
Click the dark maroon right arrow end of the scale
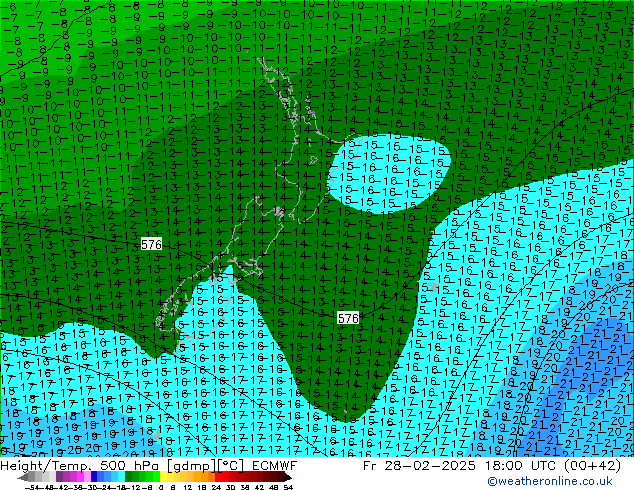288,478
